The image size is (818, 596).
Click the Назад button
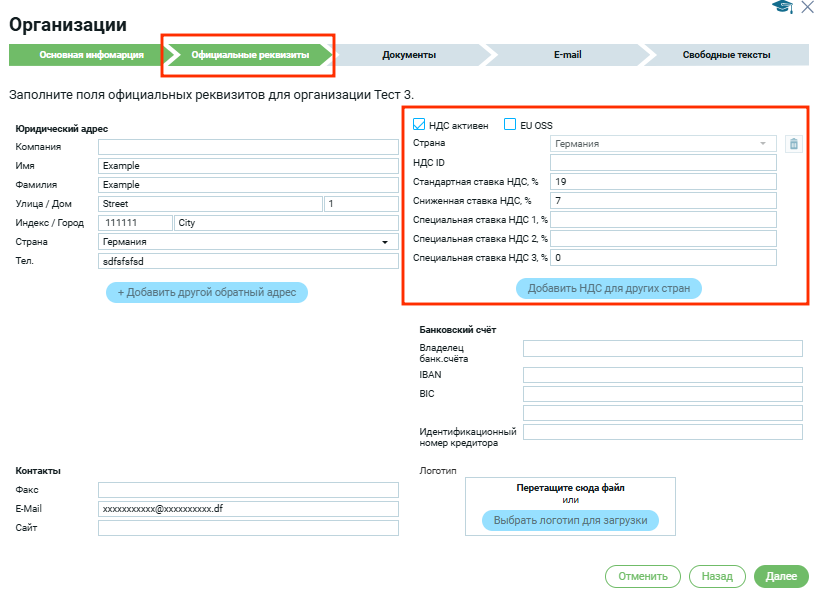coord(716,576)
